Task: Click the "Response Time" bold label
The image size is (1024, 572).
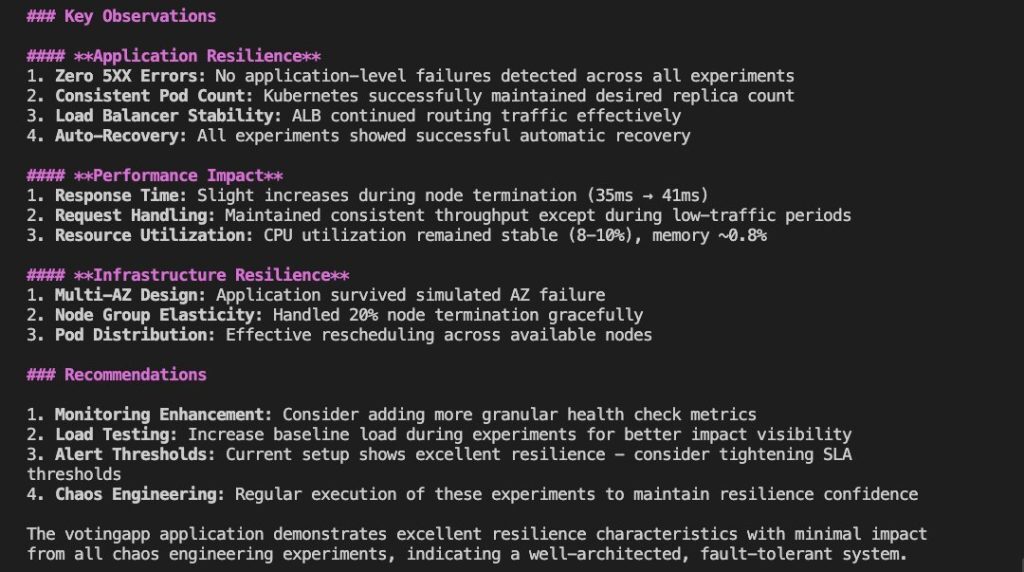Action: click(121, 196)
